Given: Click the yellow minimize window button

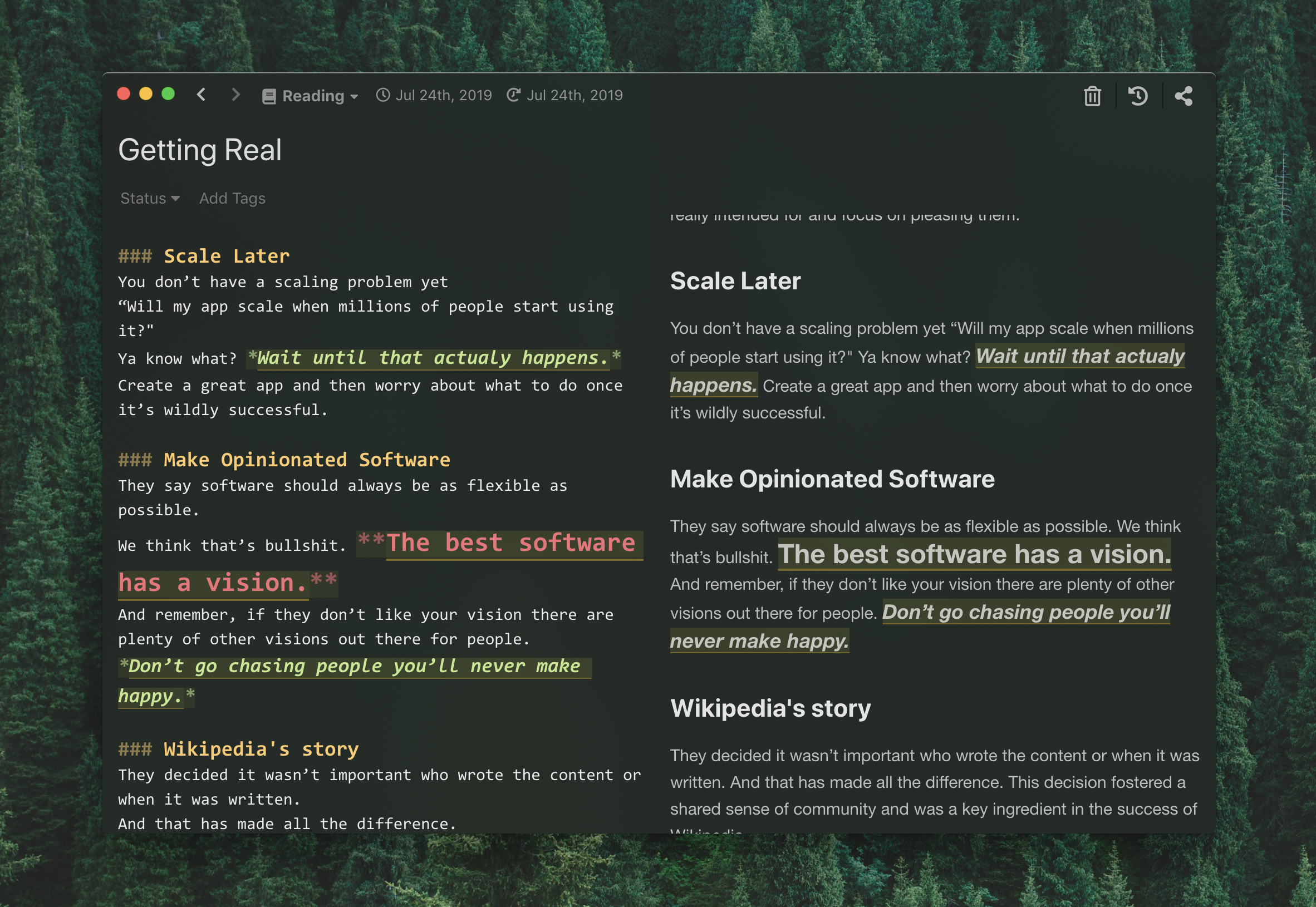Looking at the screenshot, I should coord(146,94).
